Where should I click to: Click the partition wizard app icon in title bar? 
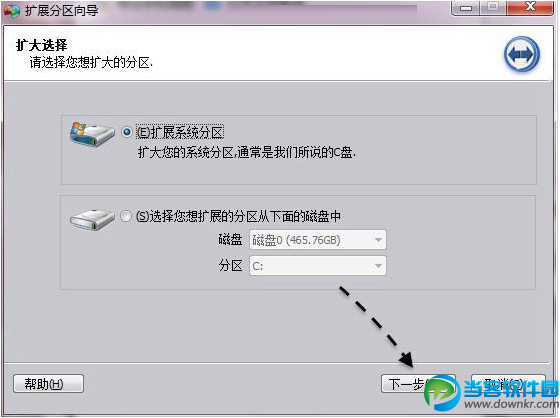[12, 10]
